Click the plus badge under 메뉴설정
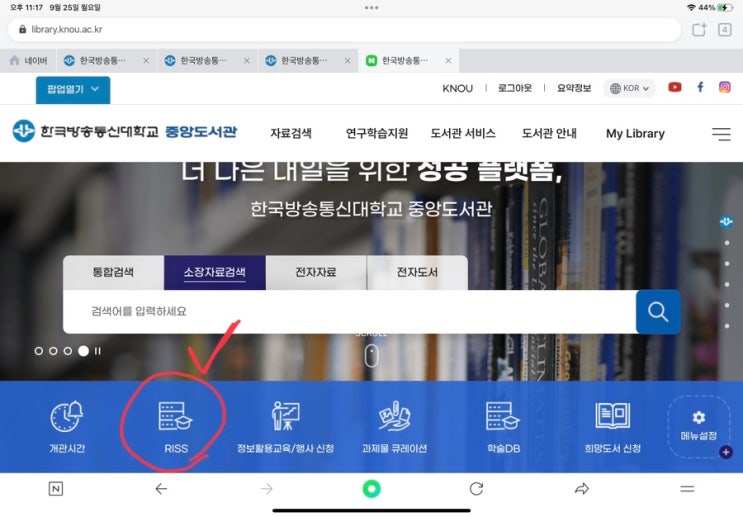Image resolution: width=743 pixels, height=517 pixels. (x=725, y=452)
